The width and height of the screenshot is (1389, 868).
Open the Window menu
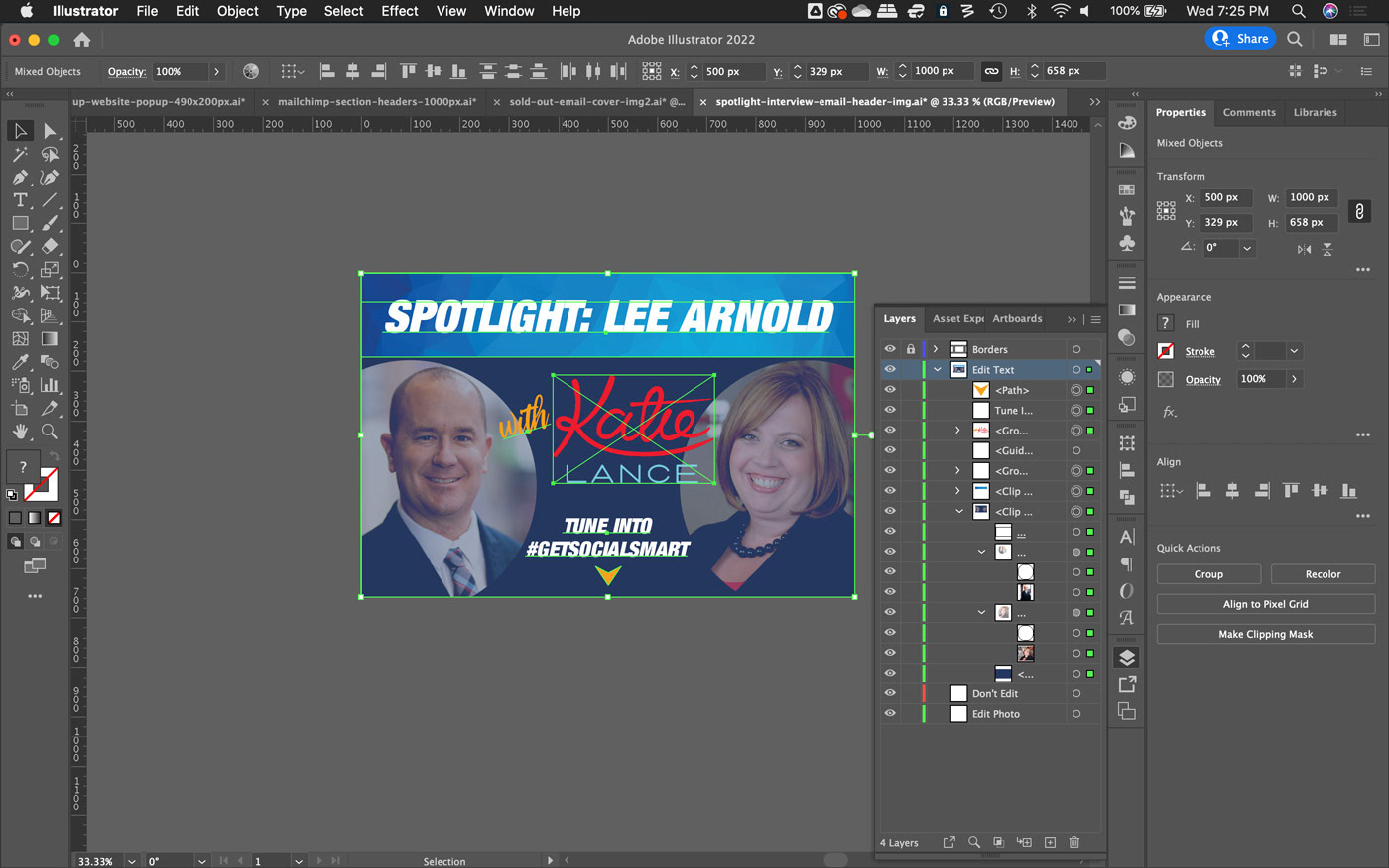point(509,11)
